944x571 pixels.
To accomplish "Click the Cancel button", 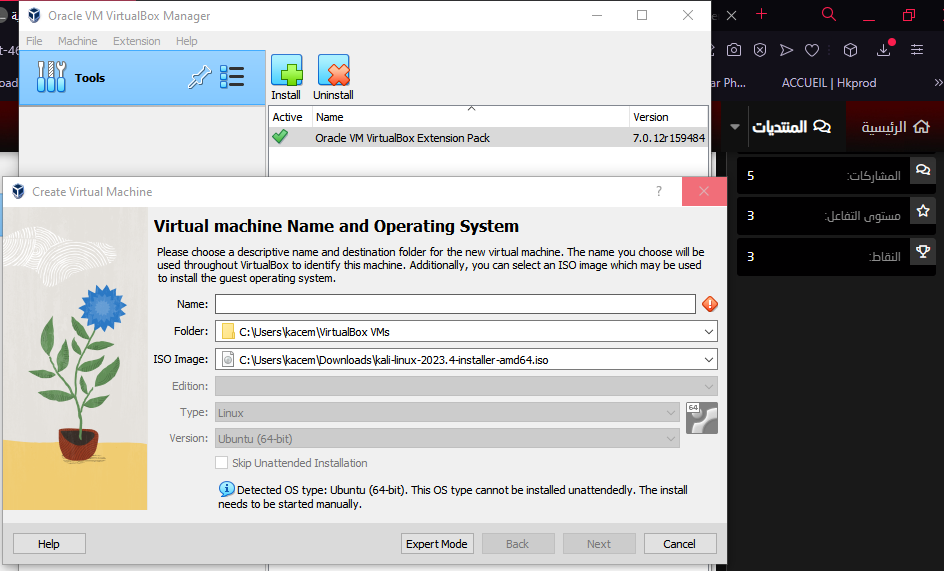I will (x=680, y=544).
